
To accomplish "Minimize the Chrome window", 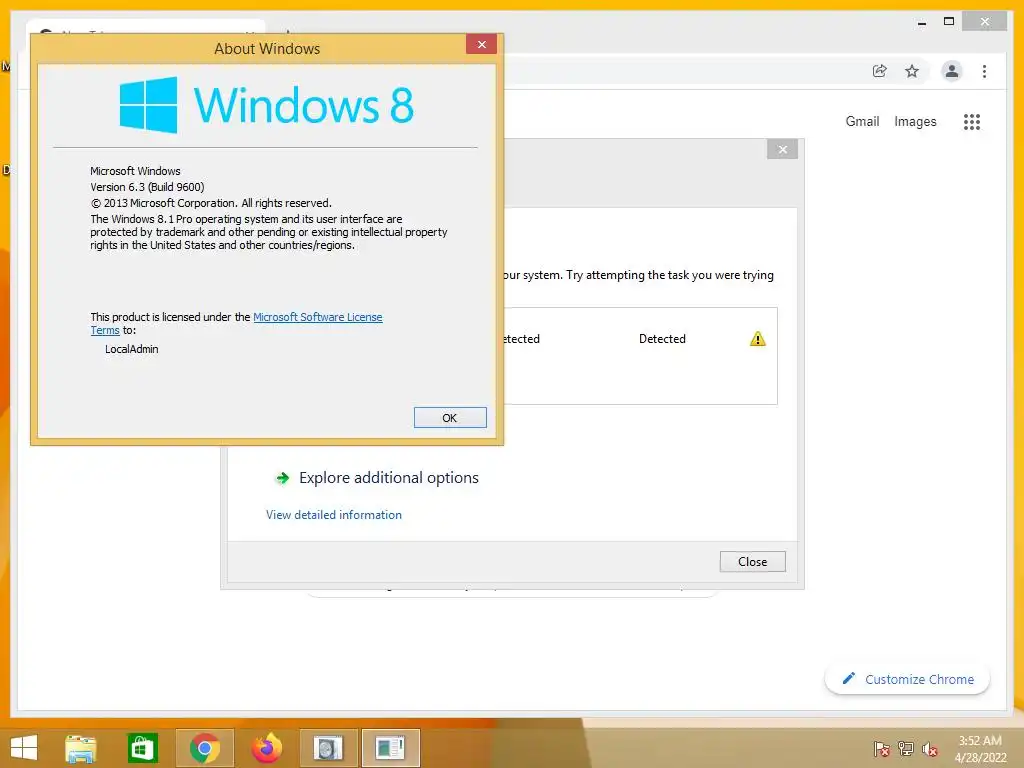I will pyautogui.click(x=921, y=22).
